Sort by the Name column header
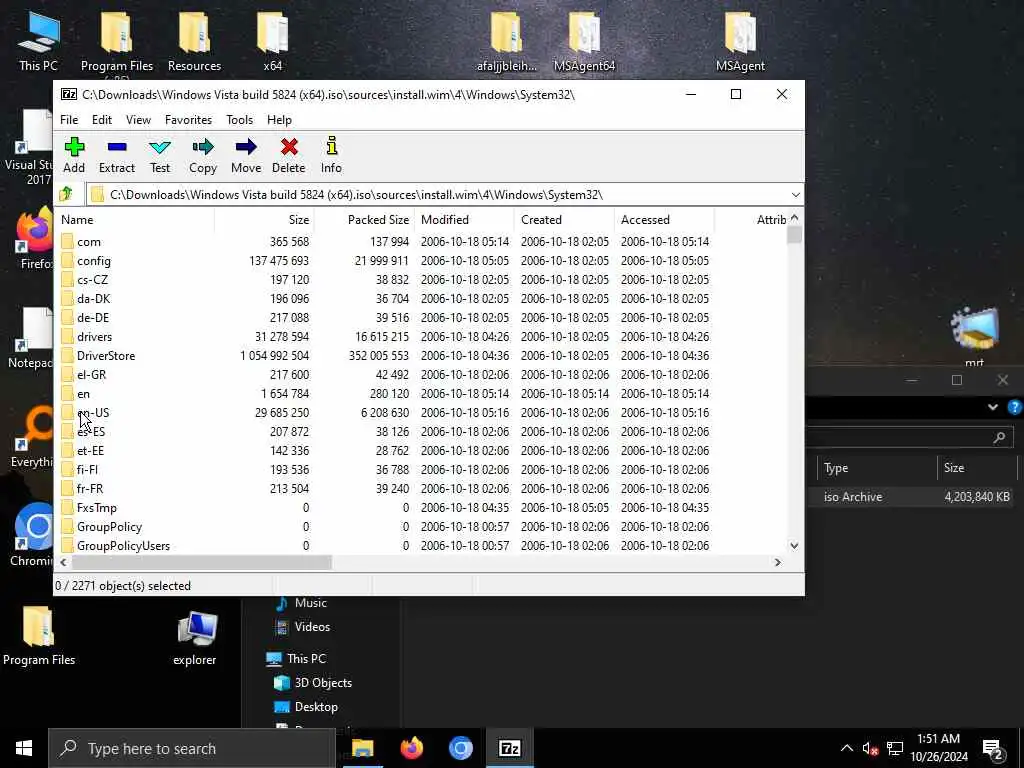1024x768 pixels. [x=136, y=219]
